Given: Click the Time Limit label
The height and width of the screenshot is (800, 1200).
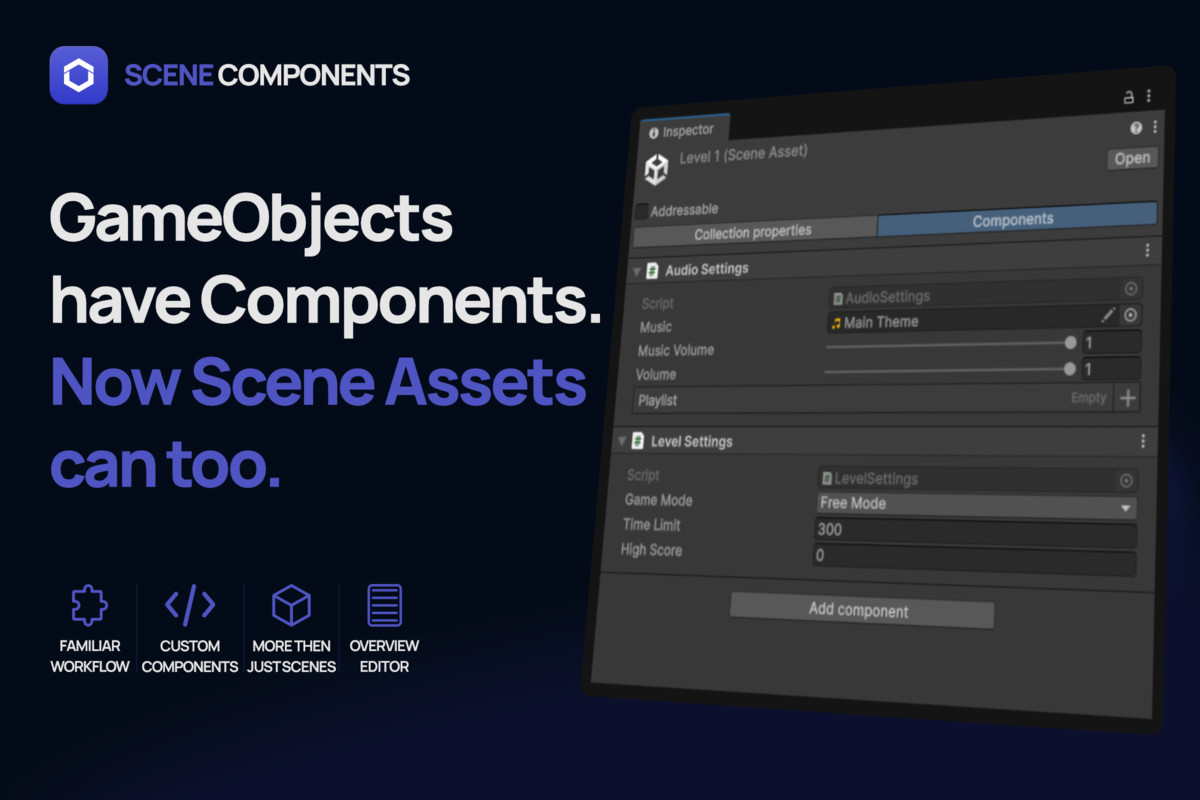Looking at the screenshot, I should pos(651,525).
